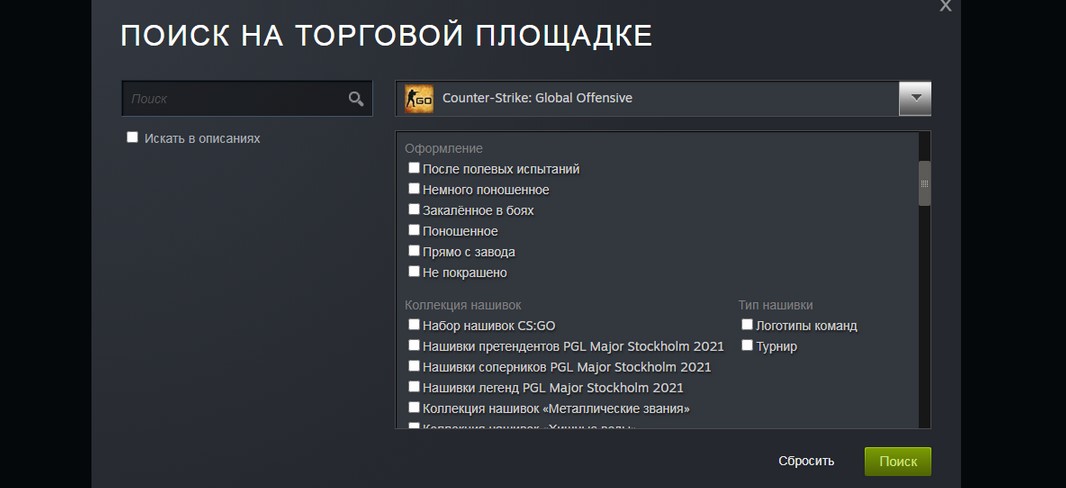
Task: Open the game selection dropdown arrow
Action: tap(915, 99)
